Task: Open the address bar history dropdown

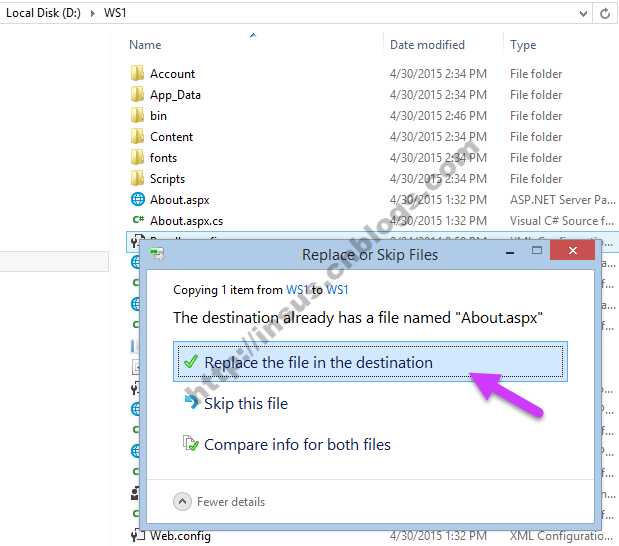Action: point(583,14)
